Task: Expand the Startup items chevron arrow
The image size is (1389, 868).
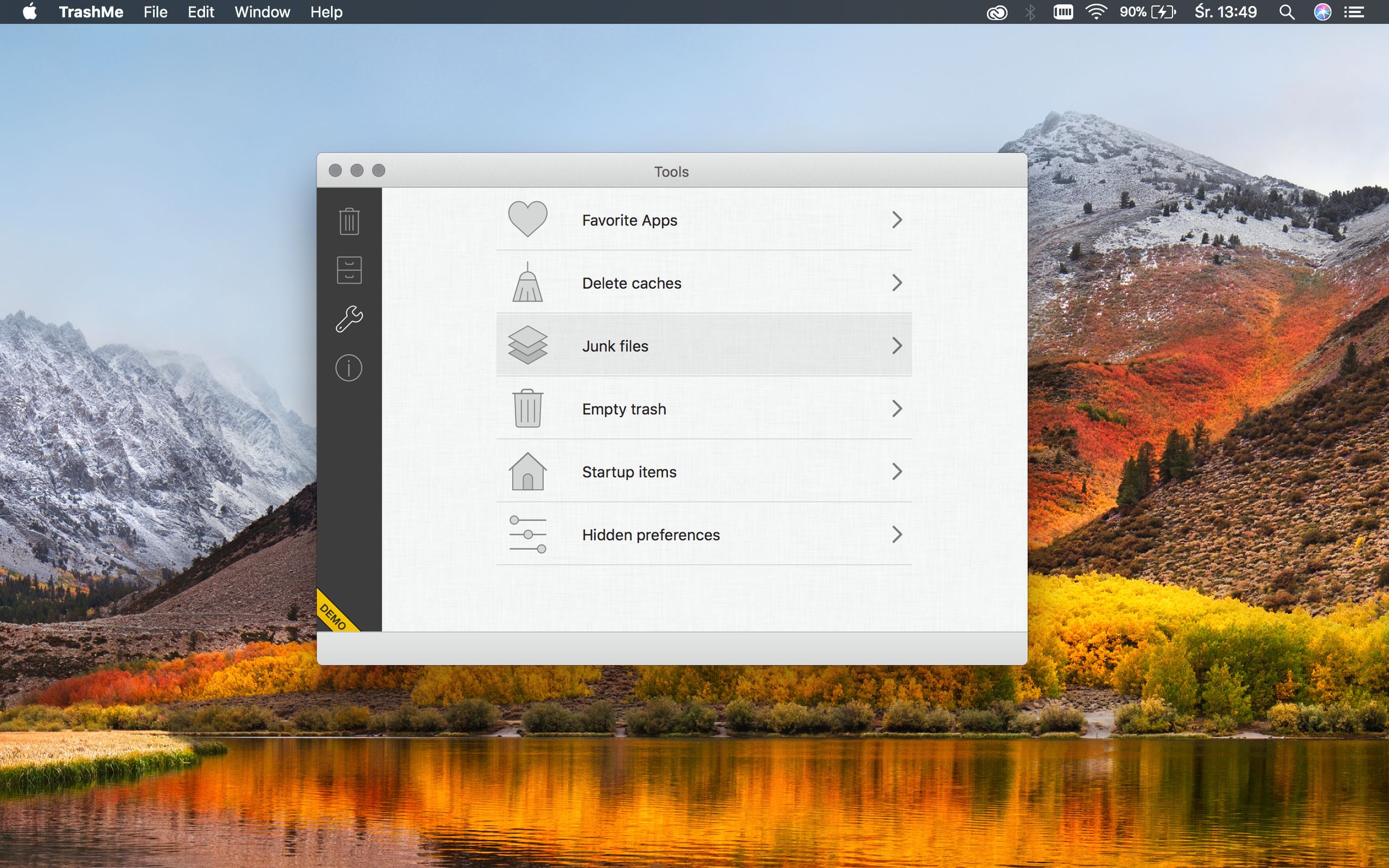Action: pyautogui.click(x=897, y=471)
